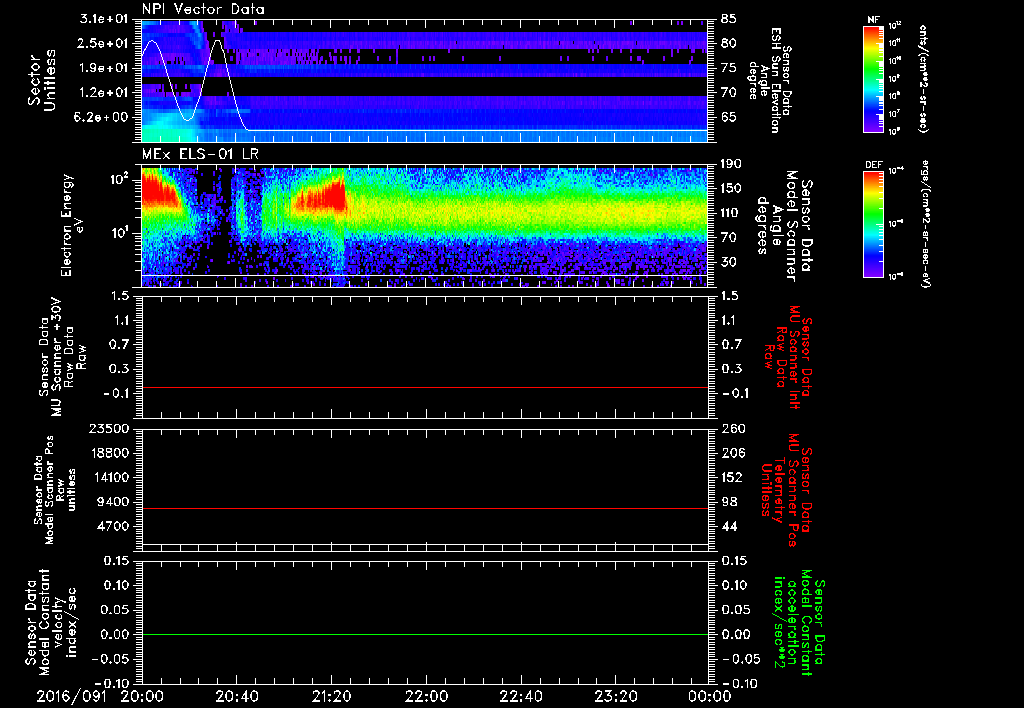The height and width of the screenshot is (708, 1024).
Task: Click the 'MEx ELS-01 LR' panel title
Action: pos(200,154)
